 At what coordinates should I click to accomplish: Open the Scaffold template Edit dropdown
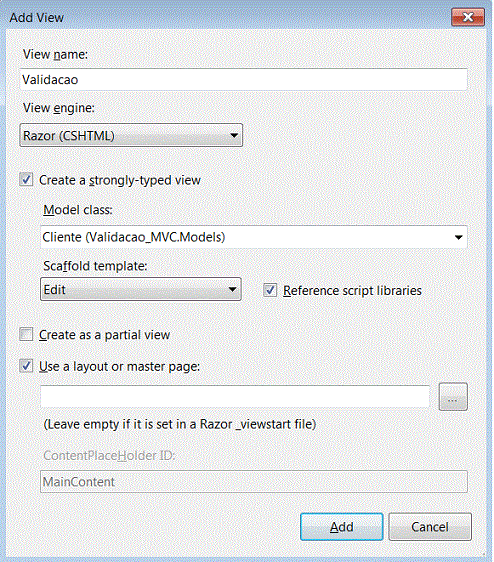[x=141, y=289]
